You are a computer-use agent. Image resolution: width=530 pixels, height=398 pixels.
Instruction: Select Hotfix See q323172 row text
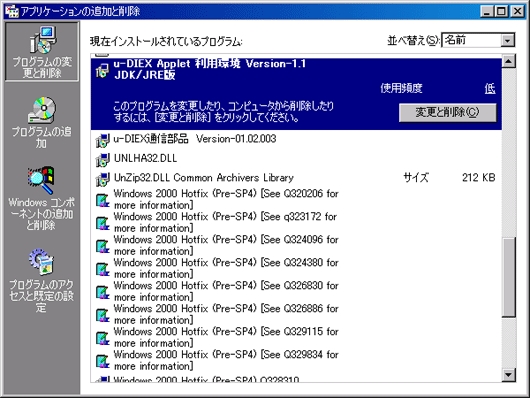(225, 223)
